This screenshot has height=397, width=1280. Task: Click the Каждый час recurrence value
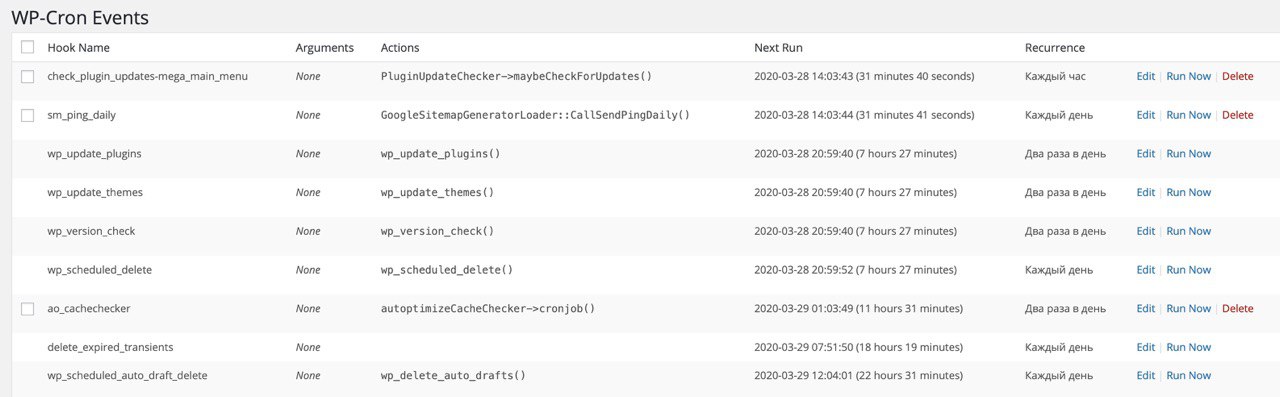(1055, 76)
